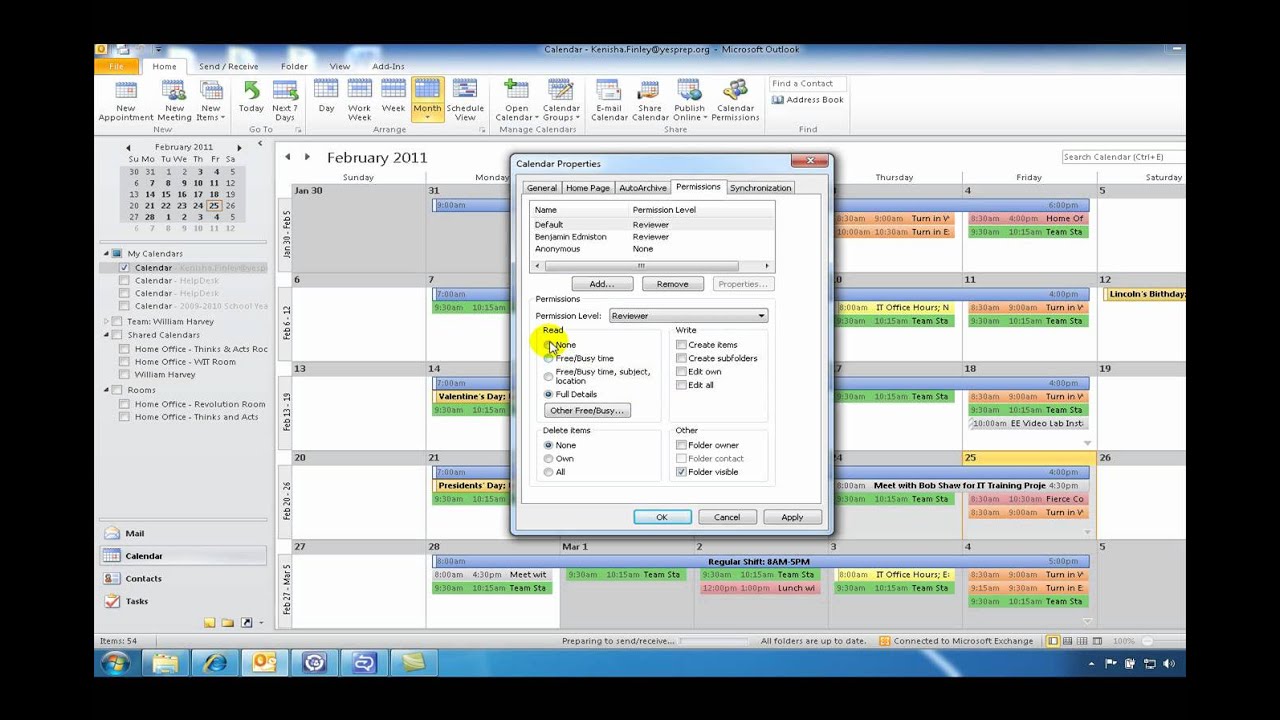Open Calendar Permissions in ribbon
Image resolution: width=1280 pixels, height=720 pixels.
[x=735, y=100]
